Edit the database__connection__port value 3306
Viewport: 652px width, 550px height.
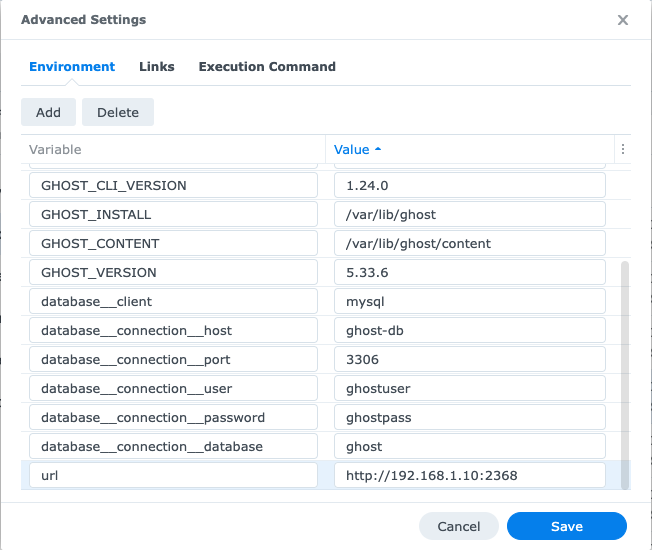[470, 359]
